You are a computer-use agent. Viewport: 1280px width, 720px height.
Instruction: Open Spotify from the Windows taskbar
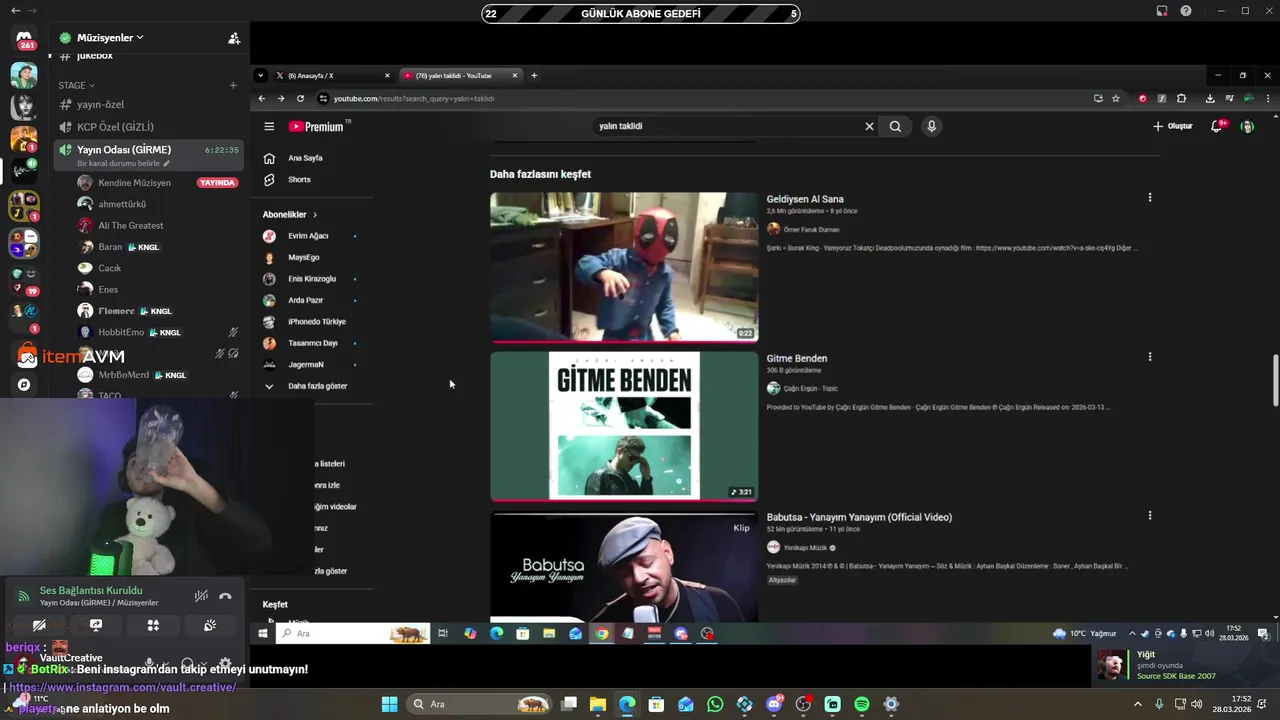click(x=862, y=705)
